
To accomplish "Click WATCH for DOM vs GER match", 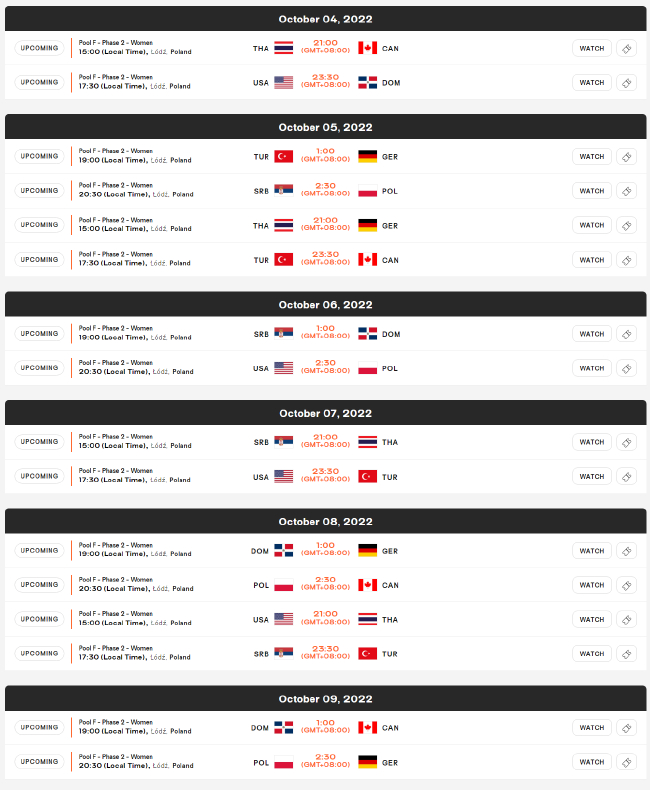I will (592, 551).
